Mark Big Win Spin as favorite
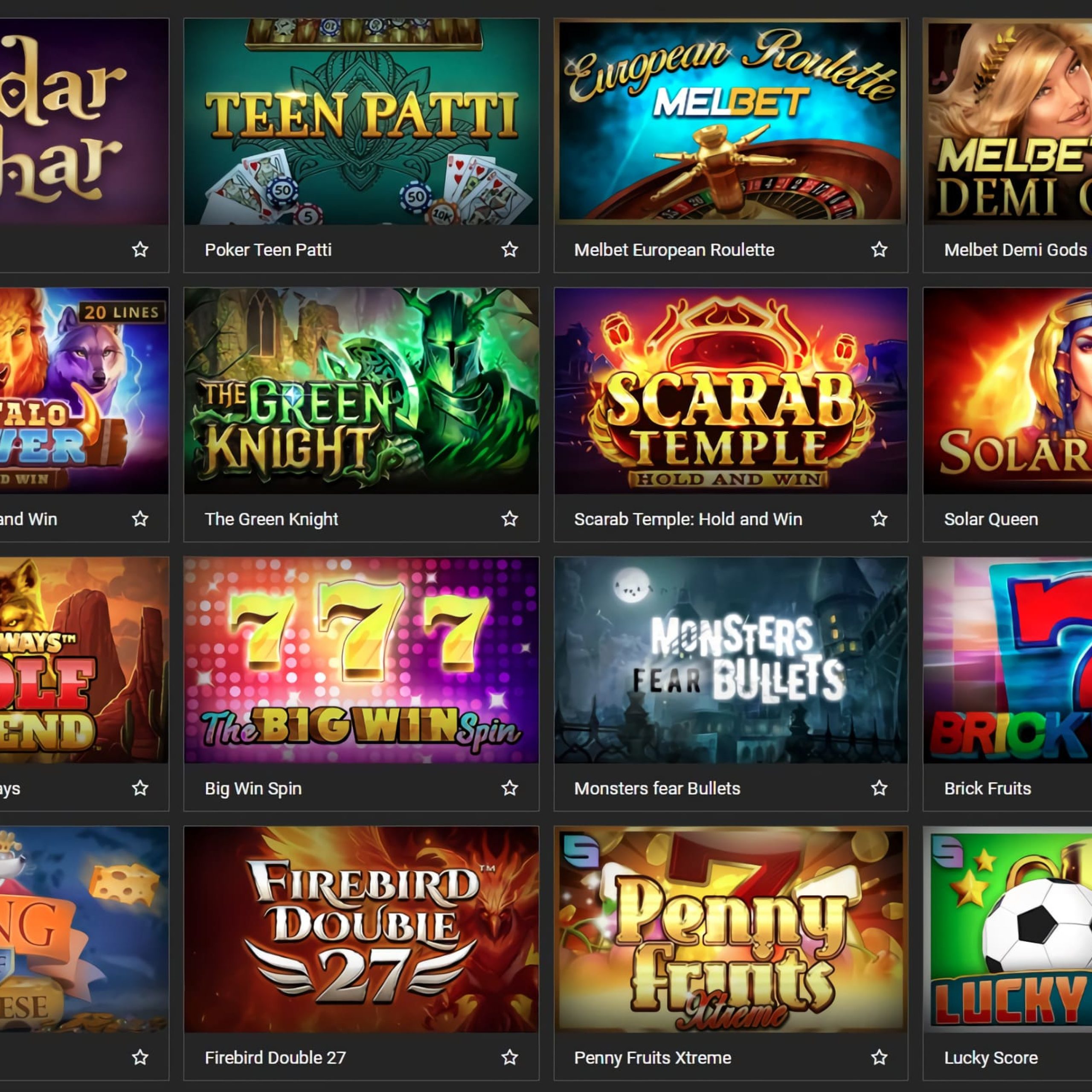The image size is (1092, 1092). tap(509, 788)
